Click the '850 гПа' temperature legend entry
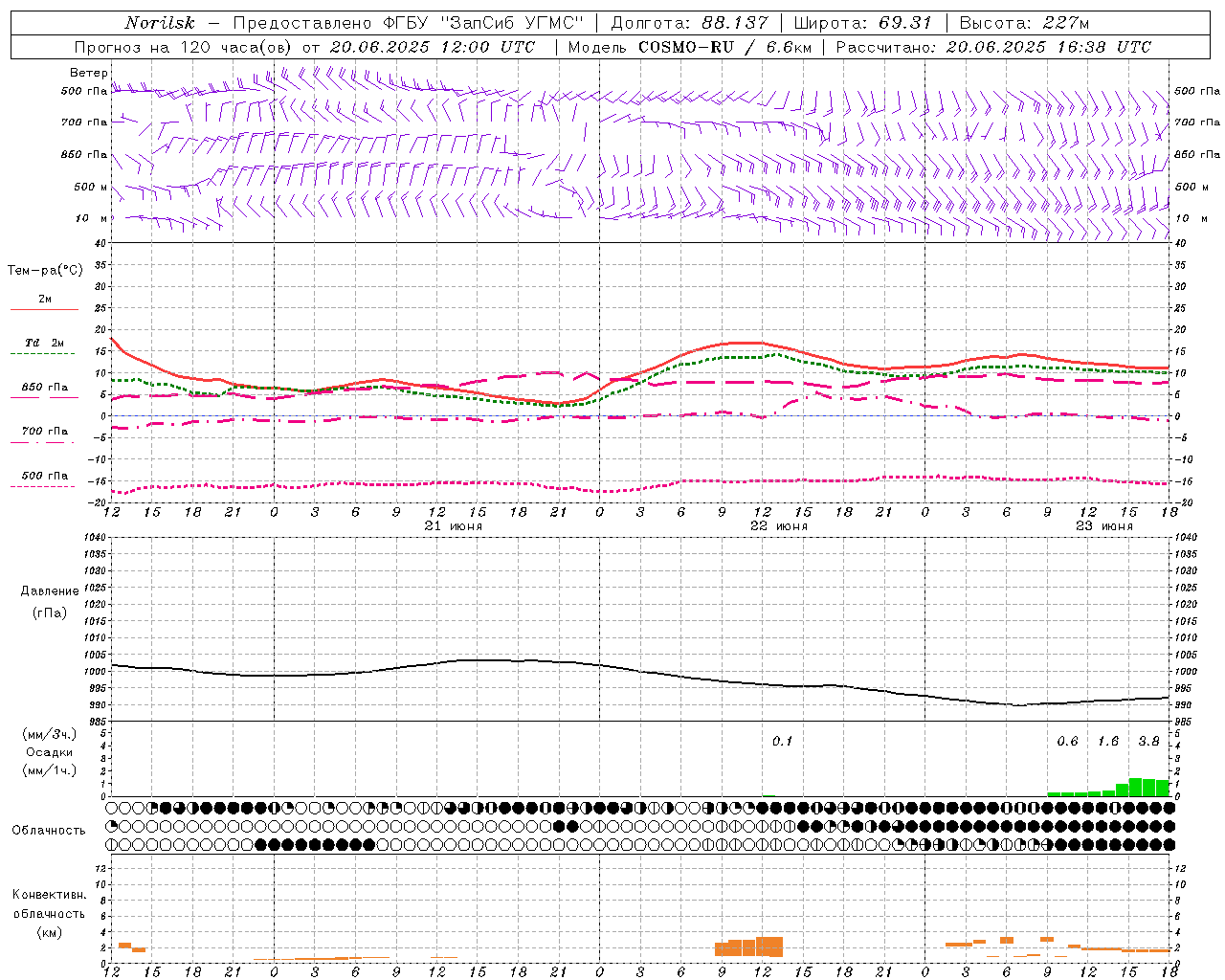 pyautogui.click(x=45, y=388)
